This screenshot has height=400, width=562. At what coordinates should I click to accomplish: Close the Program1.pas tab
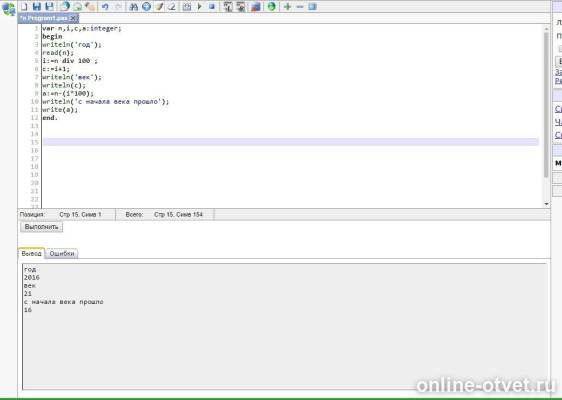click(73, 18)
